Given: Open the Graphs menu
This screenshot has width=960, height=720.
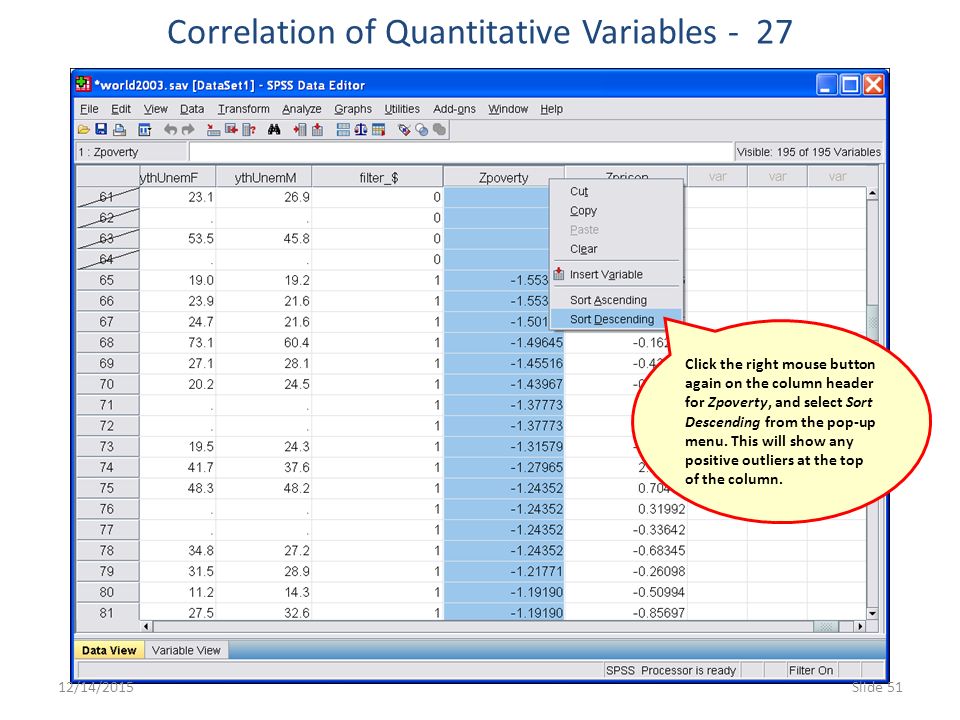Looking at the screenshot, I should tap(353, 109).
